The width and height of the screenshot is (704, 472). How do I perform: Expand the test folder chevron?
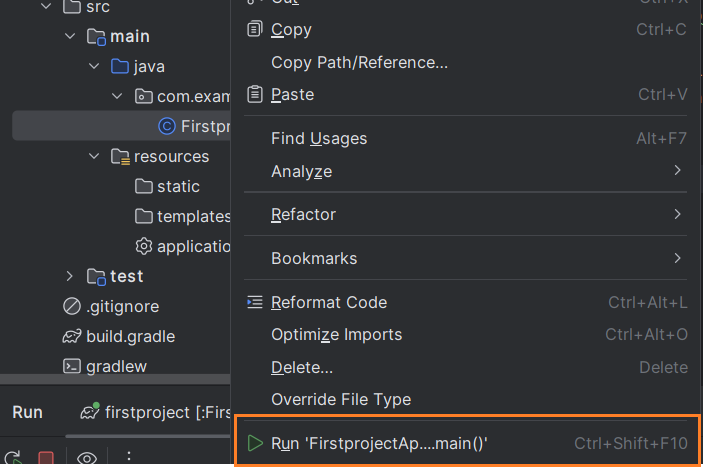70,276
